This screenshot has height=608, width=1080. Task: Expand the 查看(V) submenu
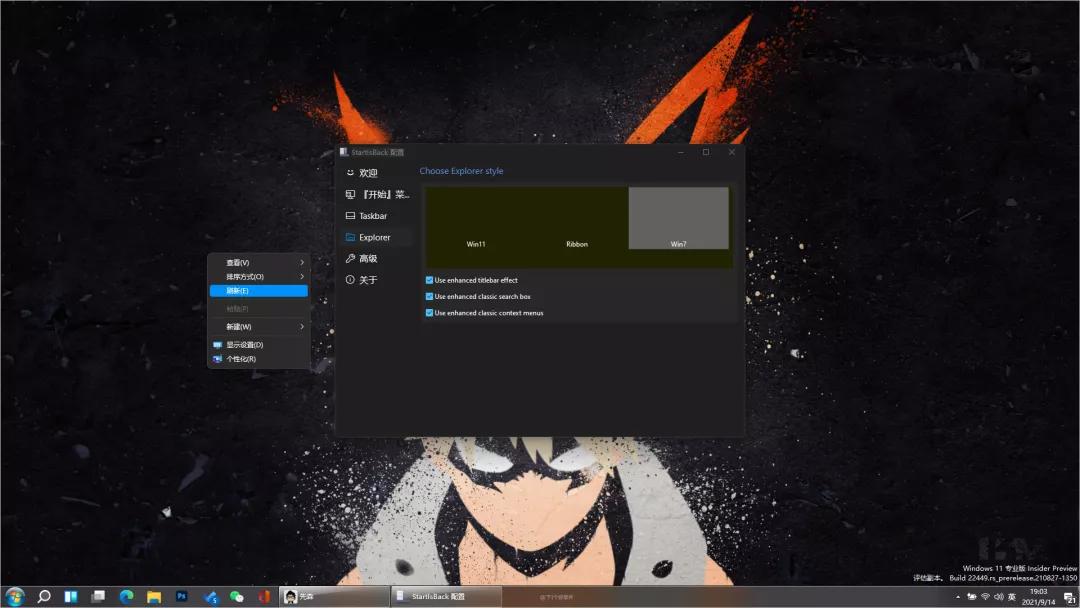pyautogui.click(x=240, y=262)
